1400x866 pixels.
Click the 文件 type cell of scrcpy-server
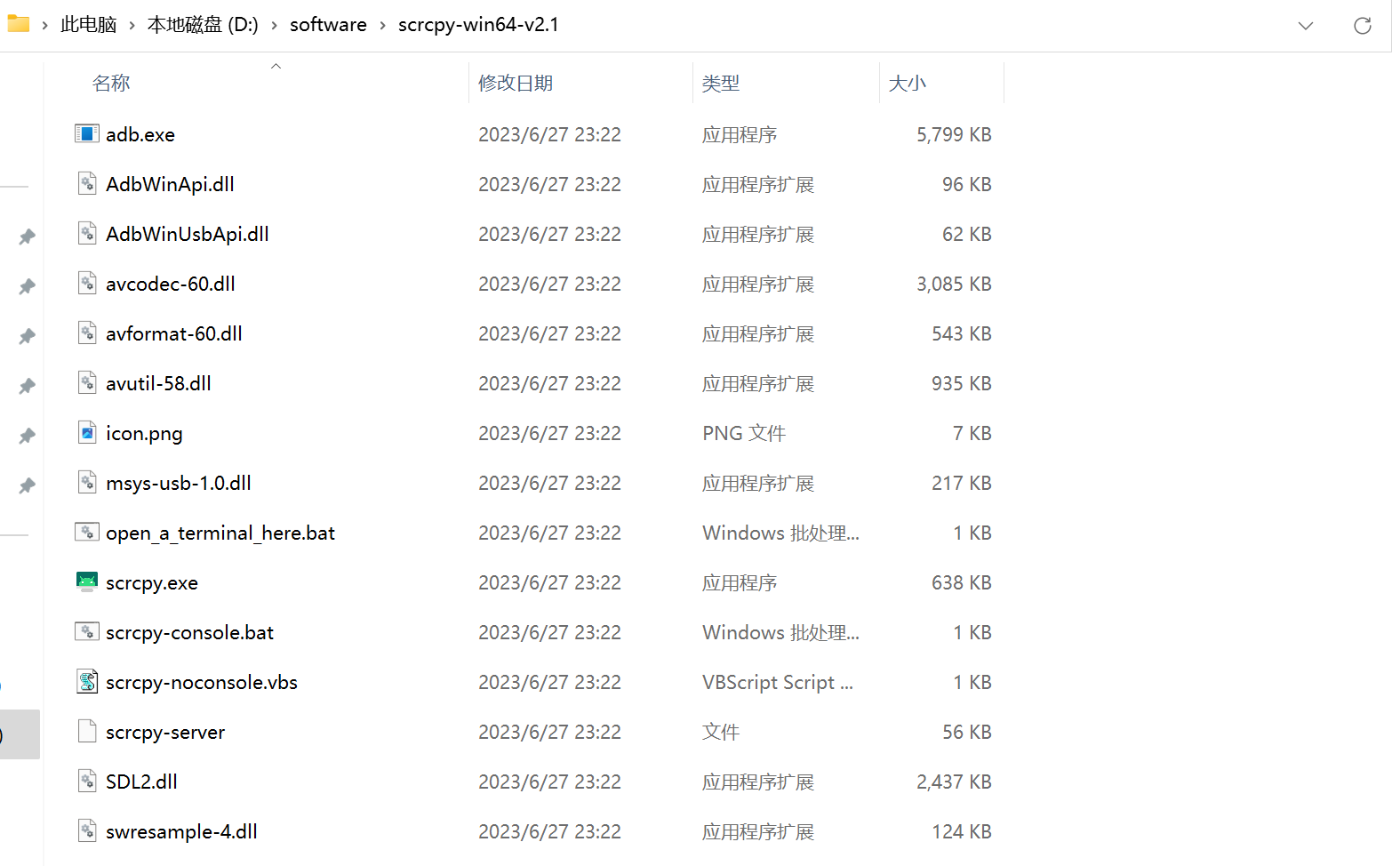coord(720,732)
